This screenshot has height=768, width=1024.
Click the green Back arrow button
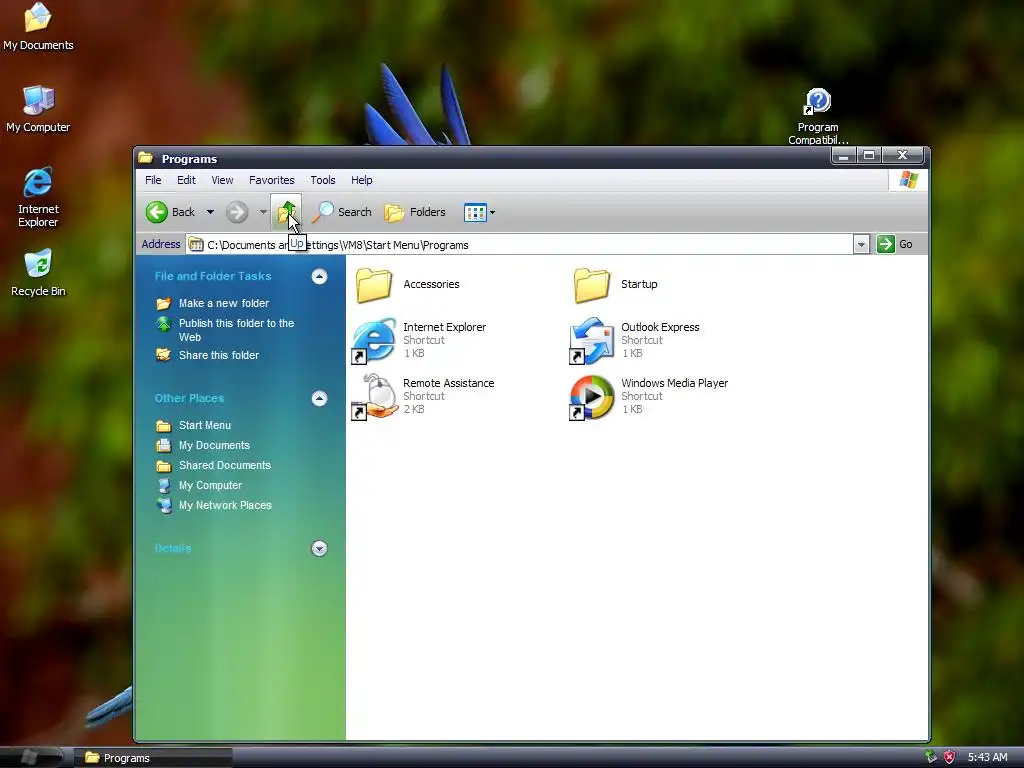[157, 212]
